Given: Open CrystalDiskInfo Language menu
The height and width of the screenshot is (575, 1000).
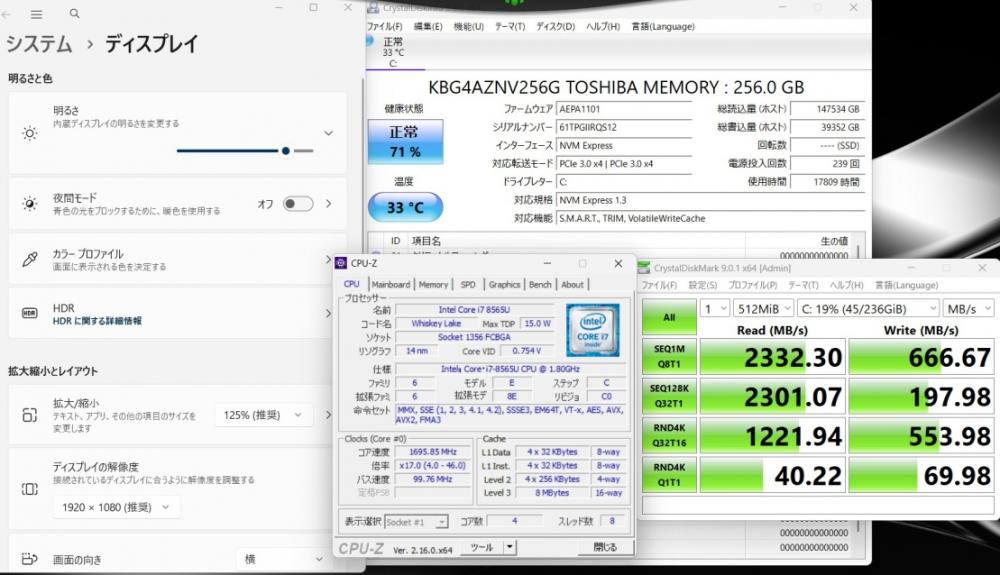Looking at the screenshot, I should [663, 26].
